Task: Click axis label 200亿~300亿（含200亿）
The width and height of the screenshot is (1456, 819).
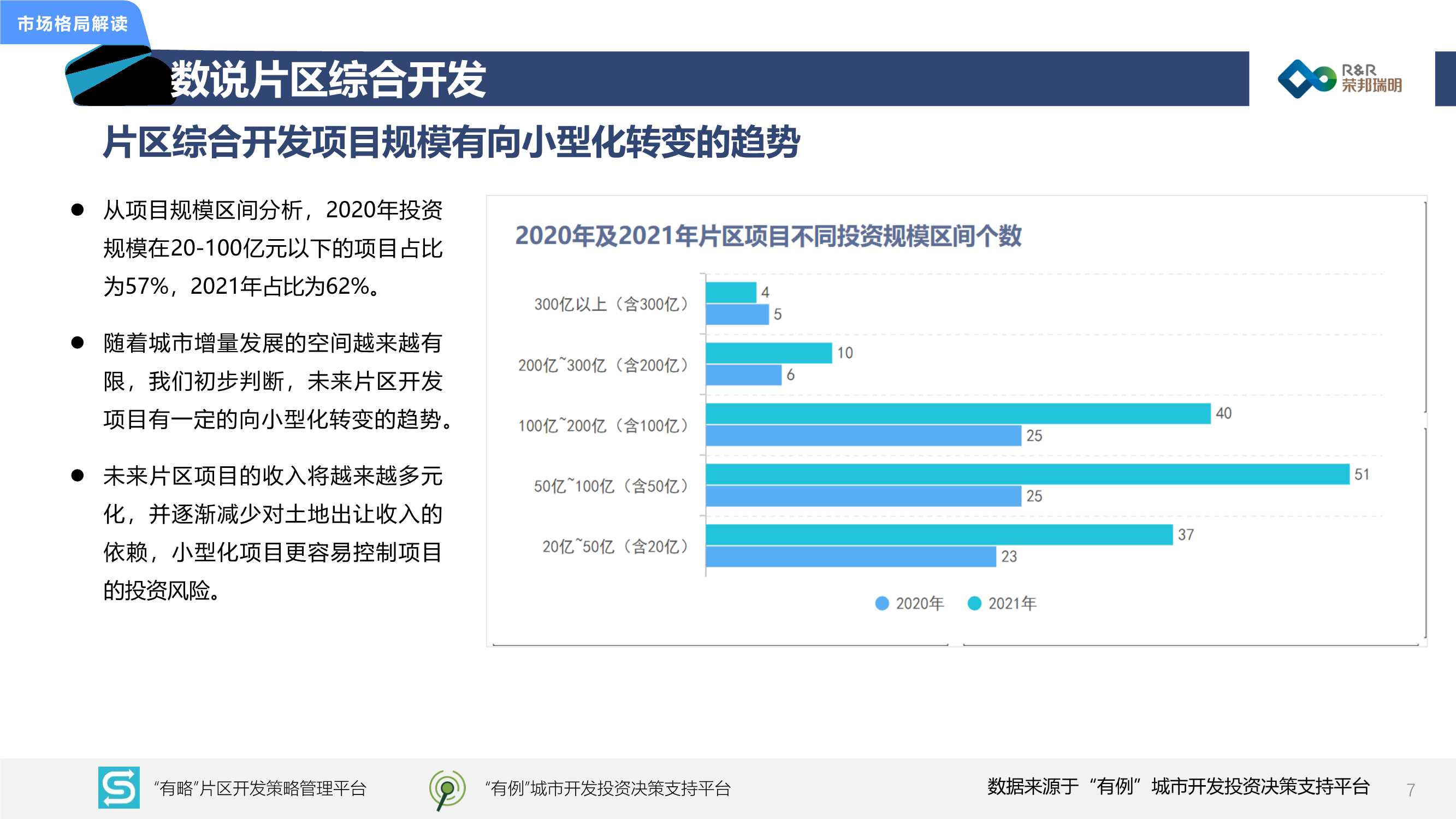Action: coord(603,365)
